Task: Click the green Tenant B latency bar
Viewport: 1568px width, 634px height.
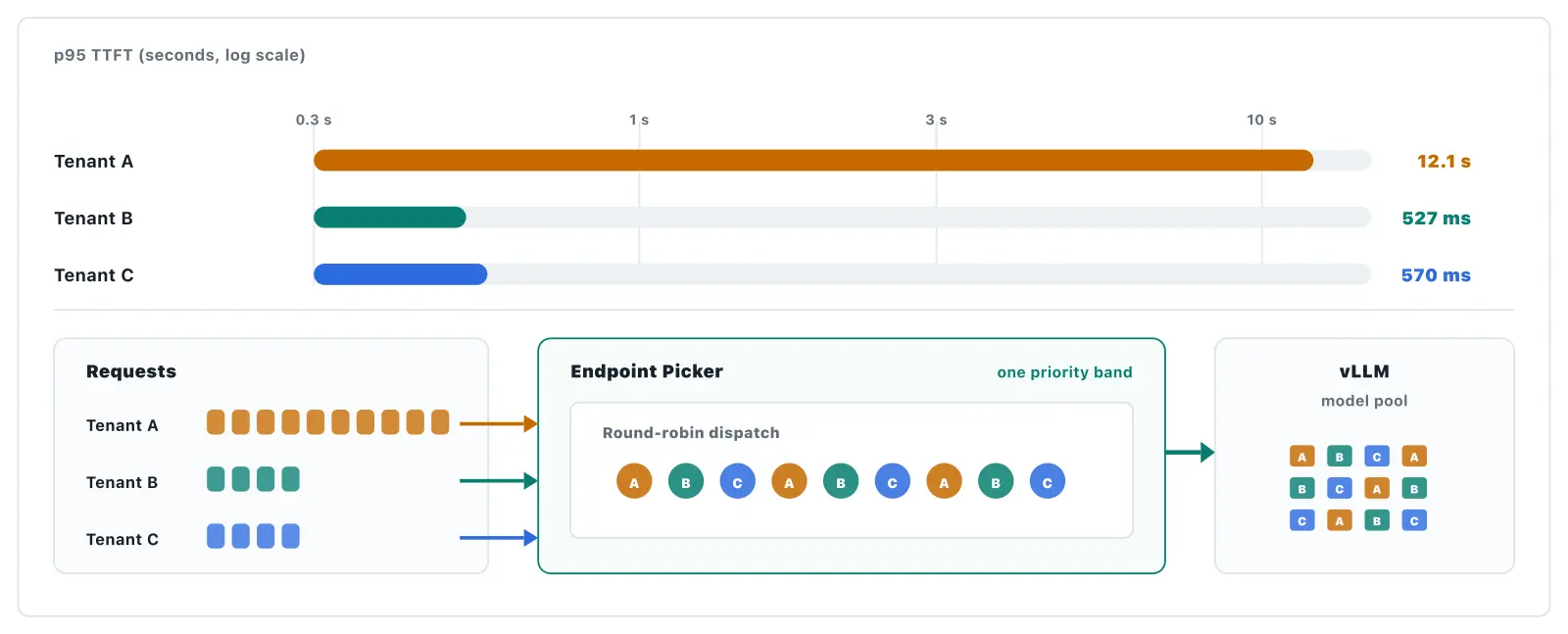Action: 390,218
